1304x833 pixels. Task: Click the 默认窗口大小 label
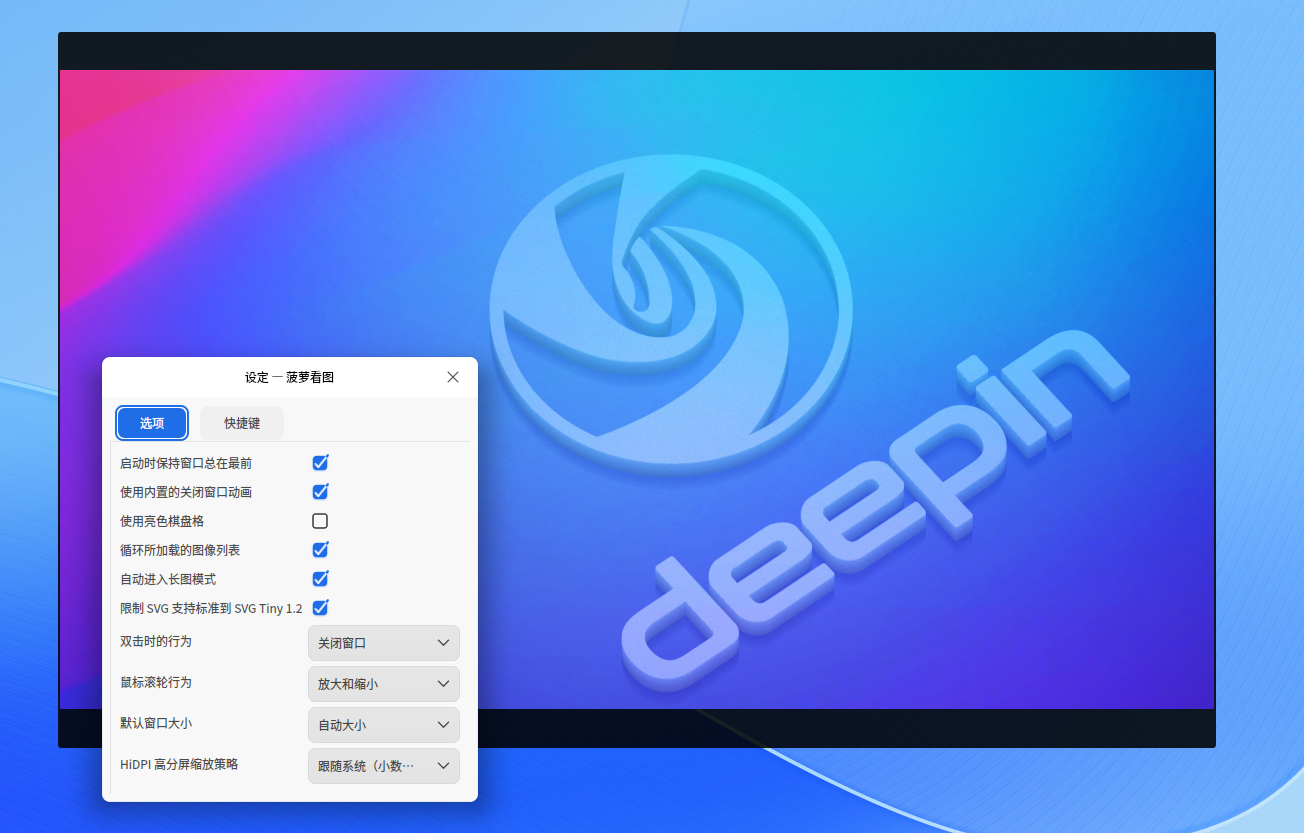pos(156,723)
